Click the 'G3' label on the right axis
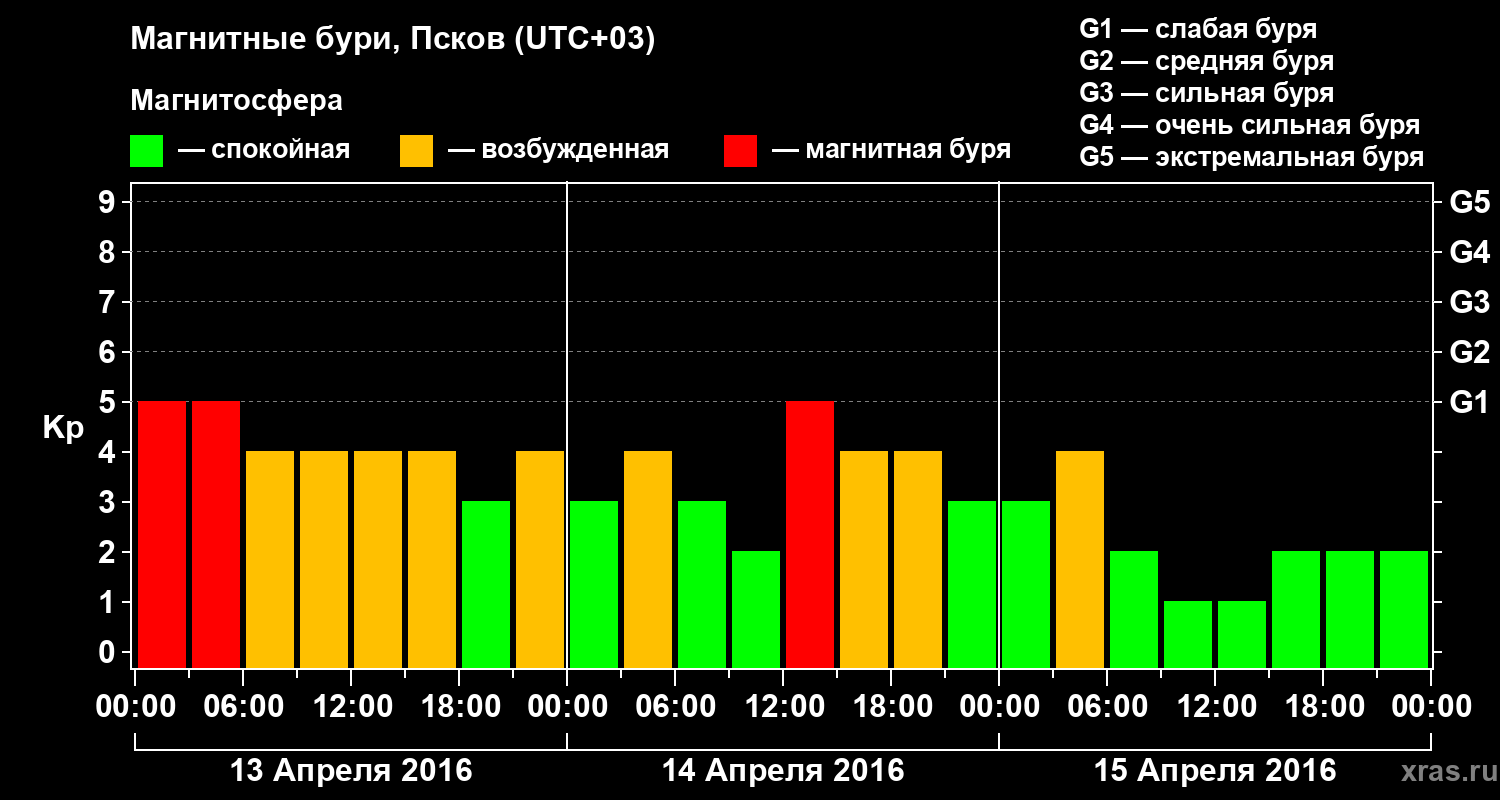 (1469, 302)
